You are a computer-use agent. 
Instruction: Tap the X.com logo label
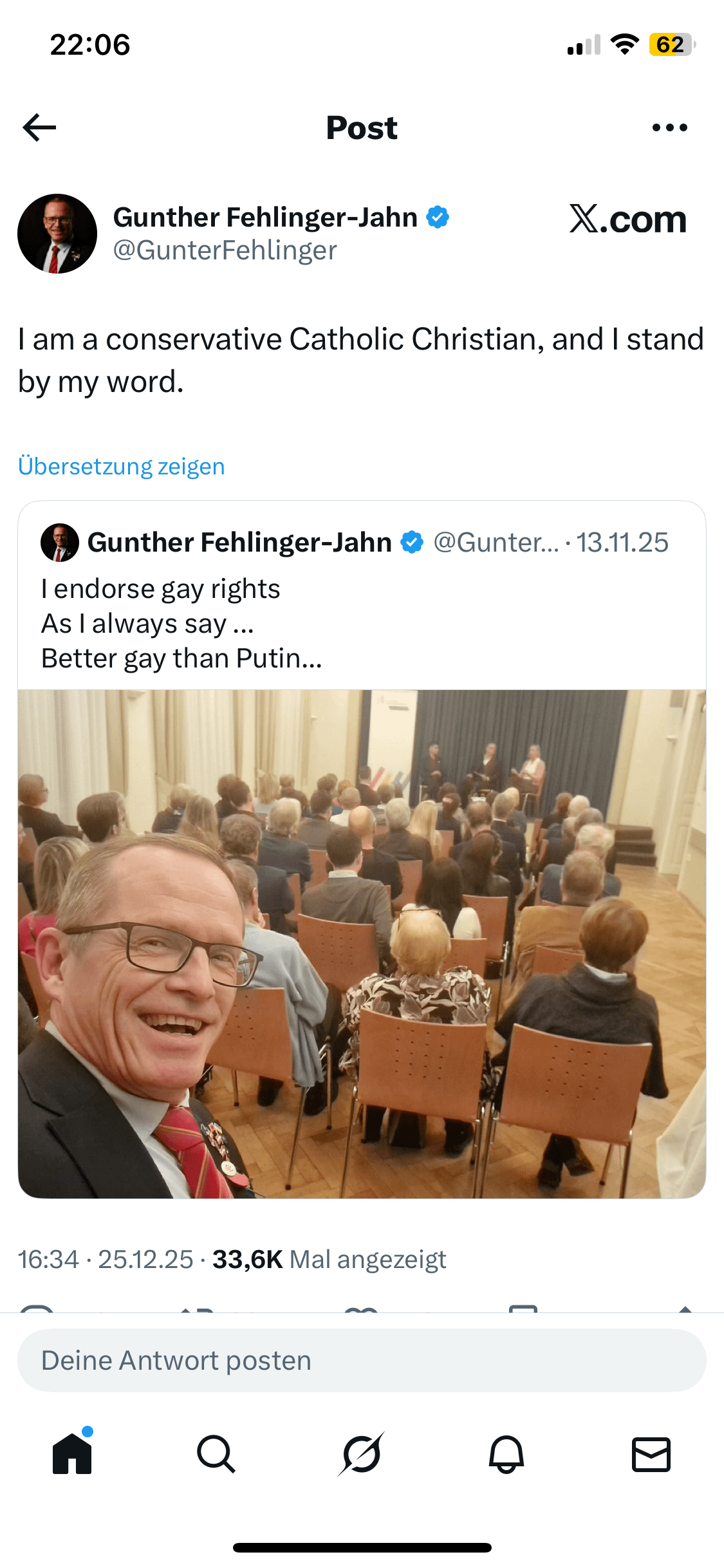click(628, 219)
